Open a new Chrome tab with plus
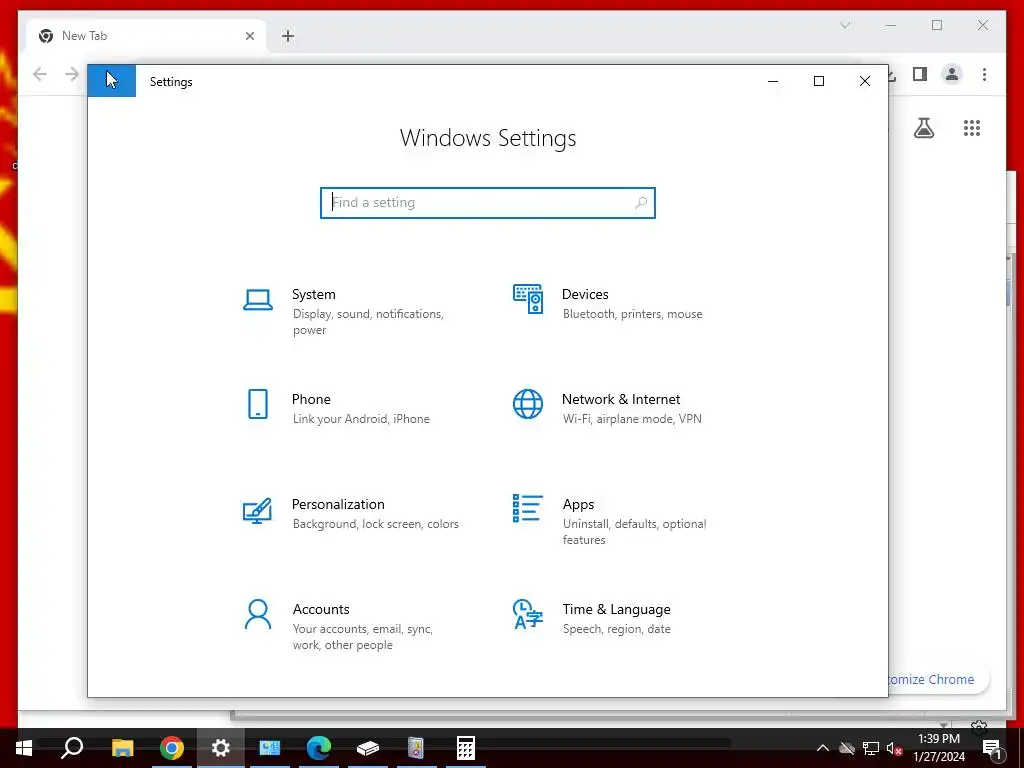This screenshot has width=1024, height=768. 288,36
